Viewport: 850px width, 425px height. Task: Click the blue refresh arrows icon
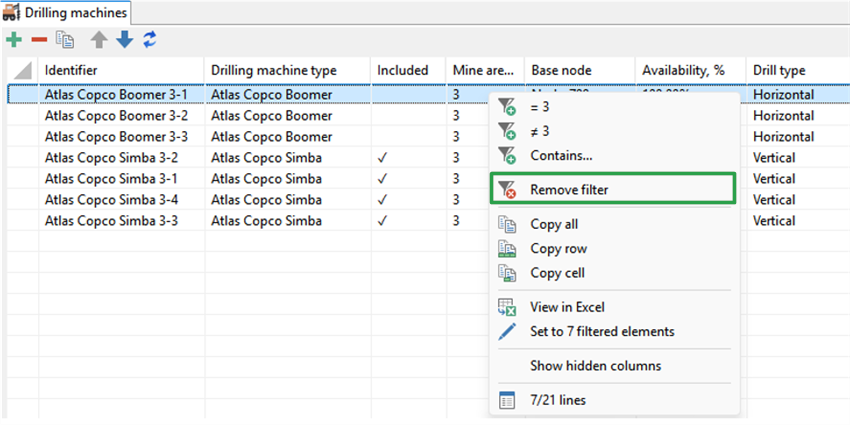pos(150,39)
